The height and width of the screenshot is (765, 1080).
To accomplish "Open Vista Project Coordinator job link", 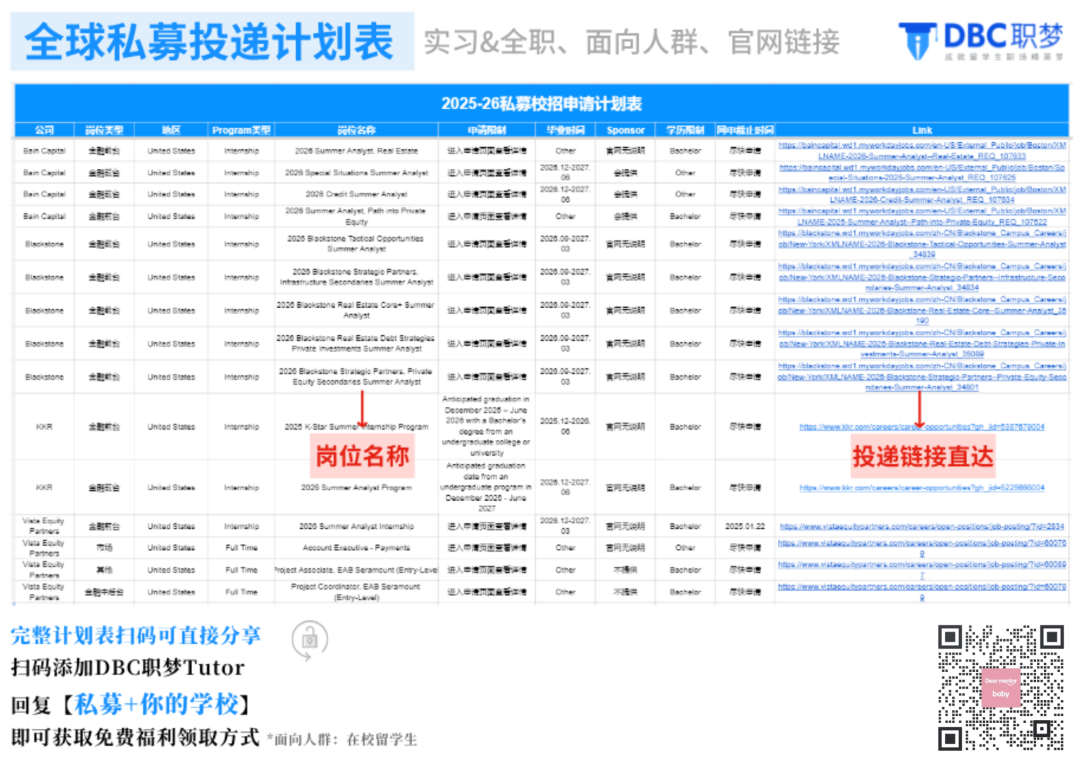I will 922,591.
